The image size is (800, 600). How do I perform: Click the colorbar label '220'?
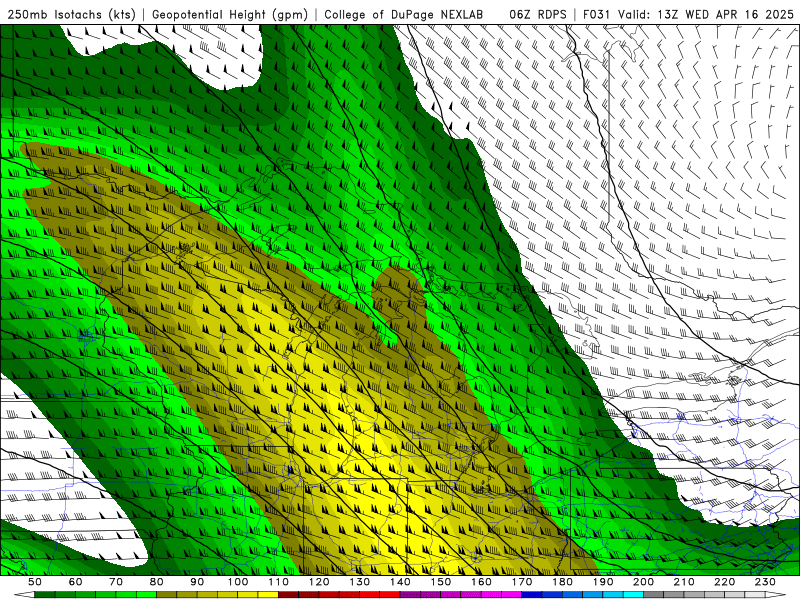coord(725,582)
